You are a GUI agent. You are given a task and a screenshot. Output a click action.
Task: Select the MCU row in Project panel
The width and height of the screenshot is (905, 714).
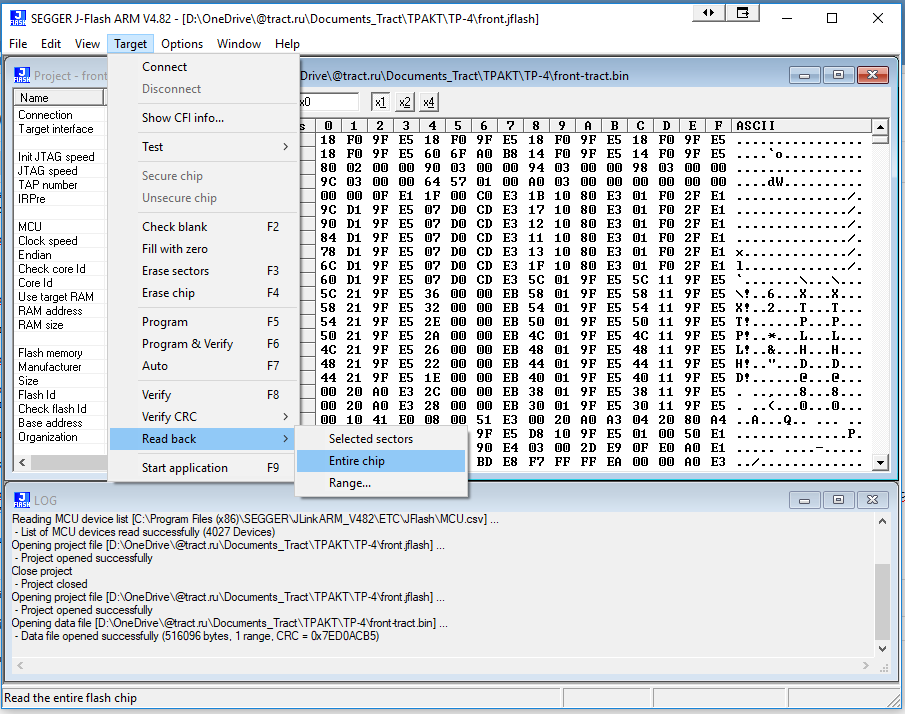click(x=60, y=227)
